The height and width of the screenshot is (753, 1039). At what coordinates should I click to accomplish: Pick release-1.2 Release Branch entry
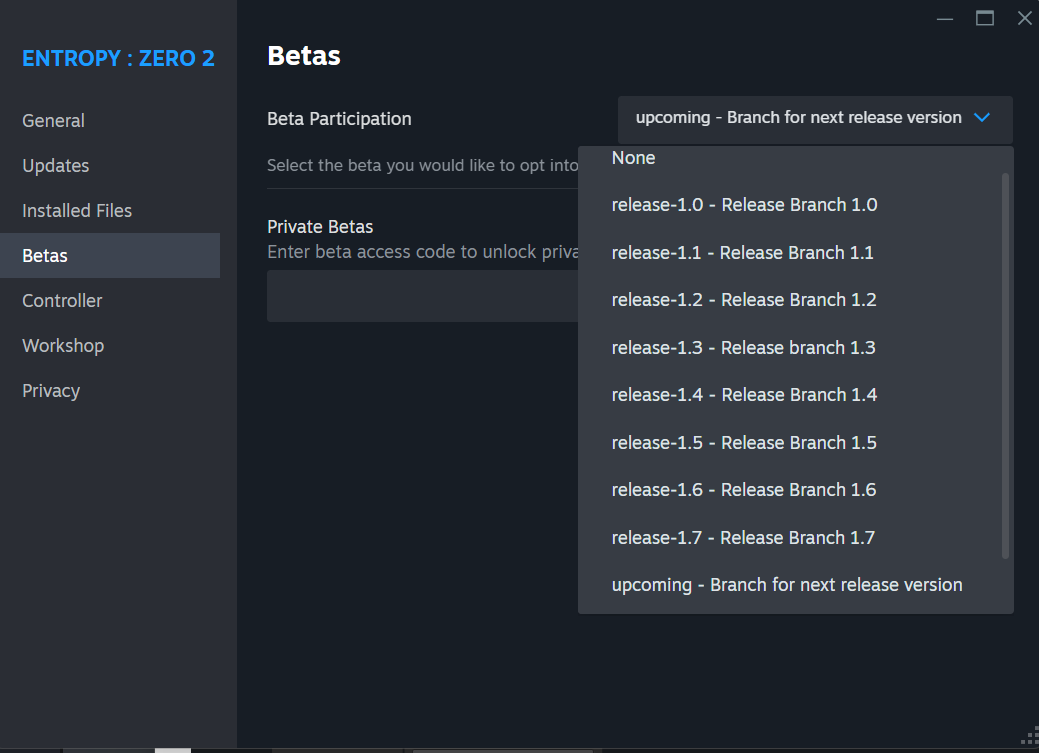[x=744, y=300]
